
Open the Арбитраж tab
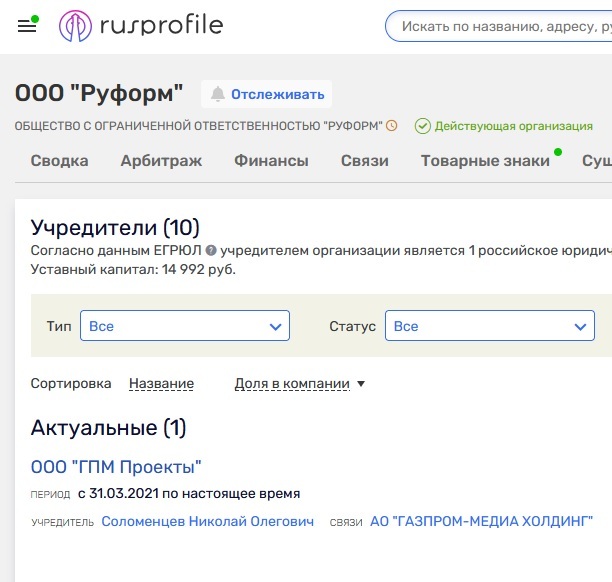point(161,161)
